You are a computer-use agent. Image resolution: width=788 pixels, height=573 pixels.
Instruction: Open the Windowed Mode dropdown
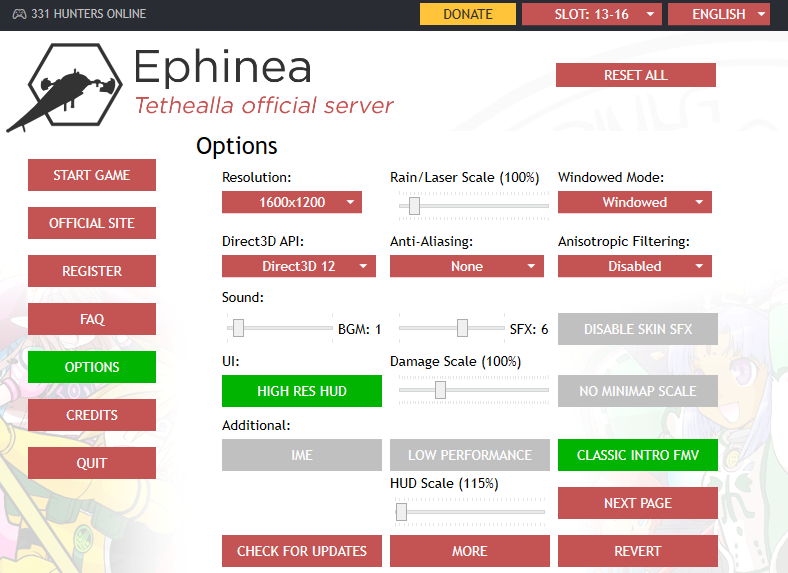pyautogui.click(x=635, y=202)
